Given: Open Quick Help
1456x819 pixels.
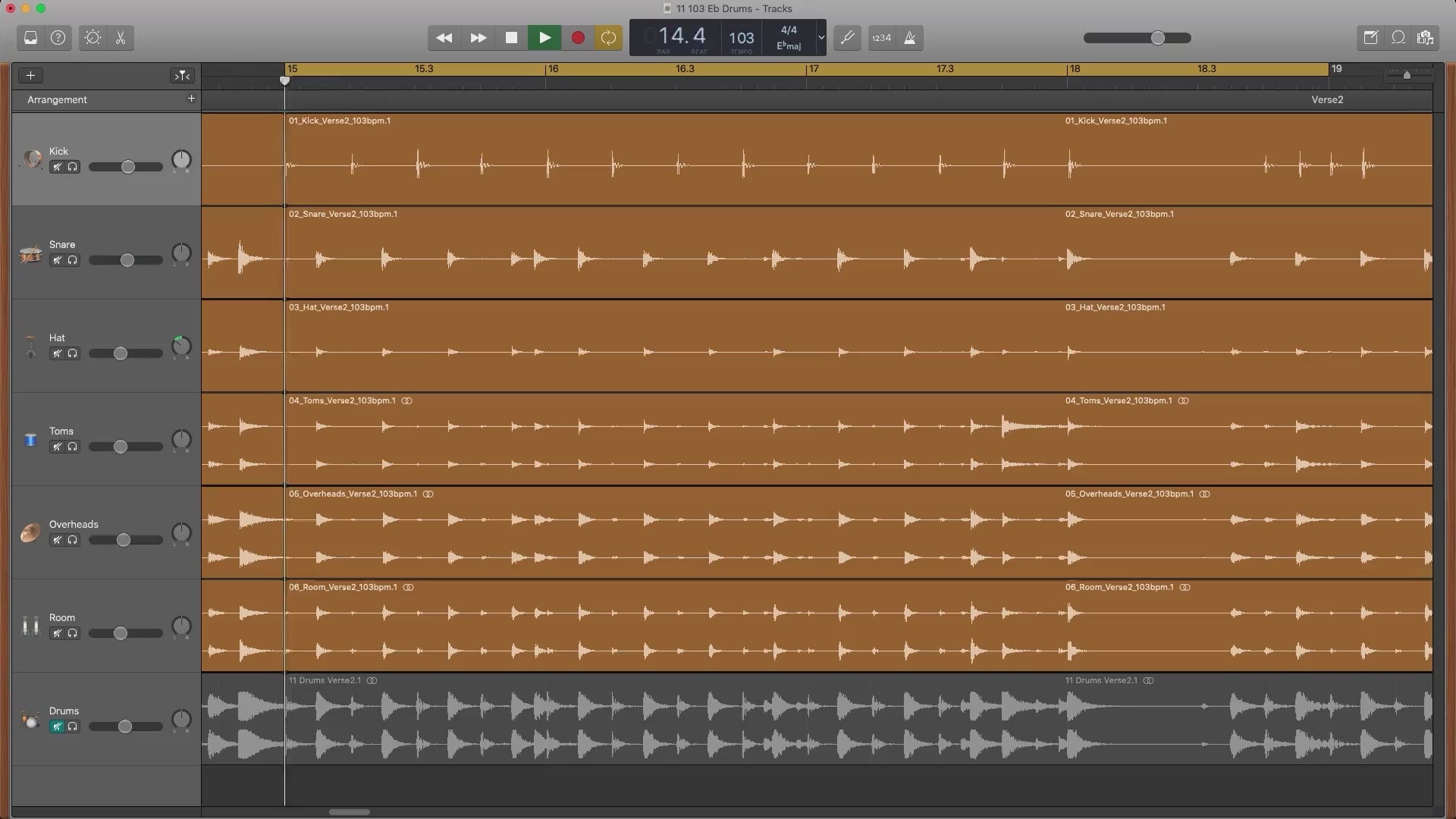Looking at the screenshot, I should 58,38.
